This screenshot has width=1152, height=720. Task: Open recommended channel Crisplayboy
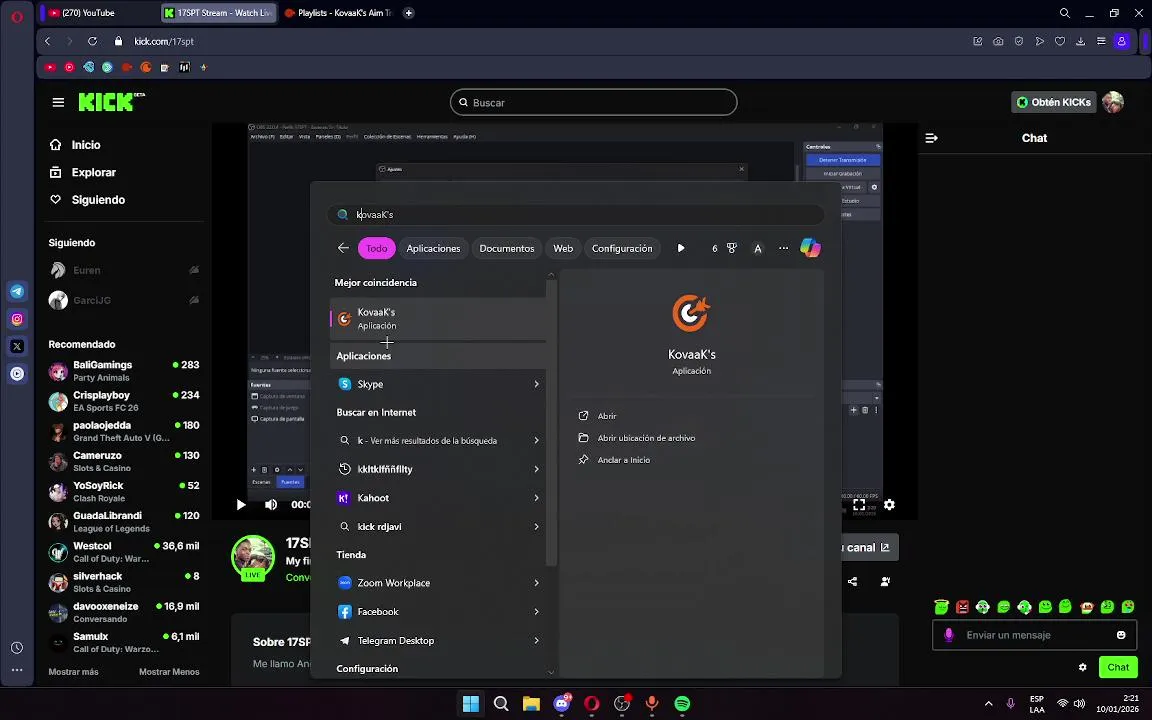point(123,401)
